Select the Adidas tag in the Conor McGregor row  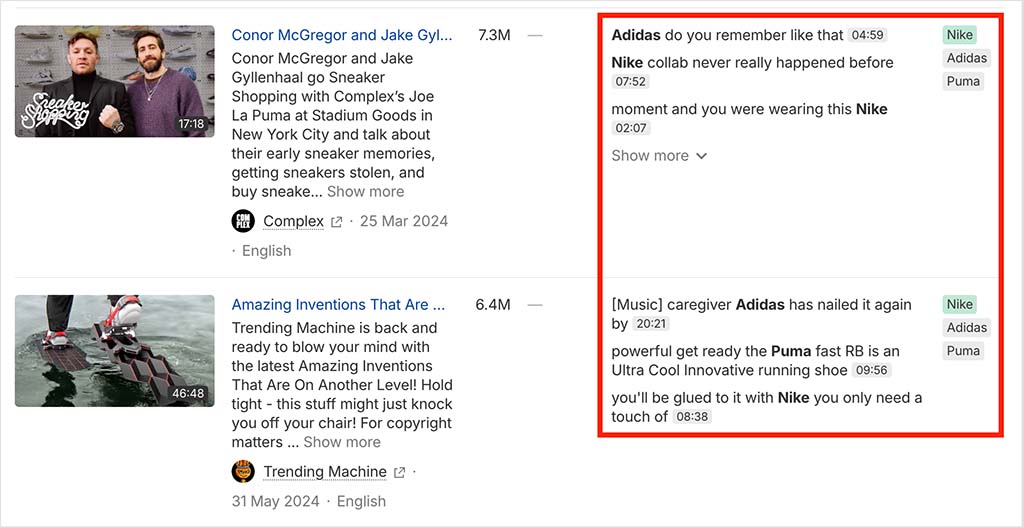tap(967, 58)
